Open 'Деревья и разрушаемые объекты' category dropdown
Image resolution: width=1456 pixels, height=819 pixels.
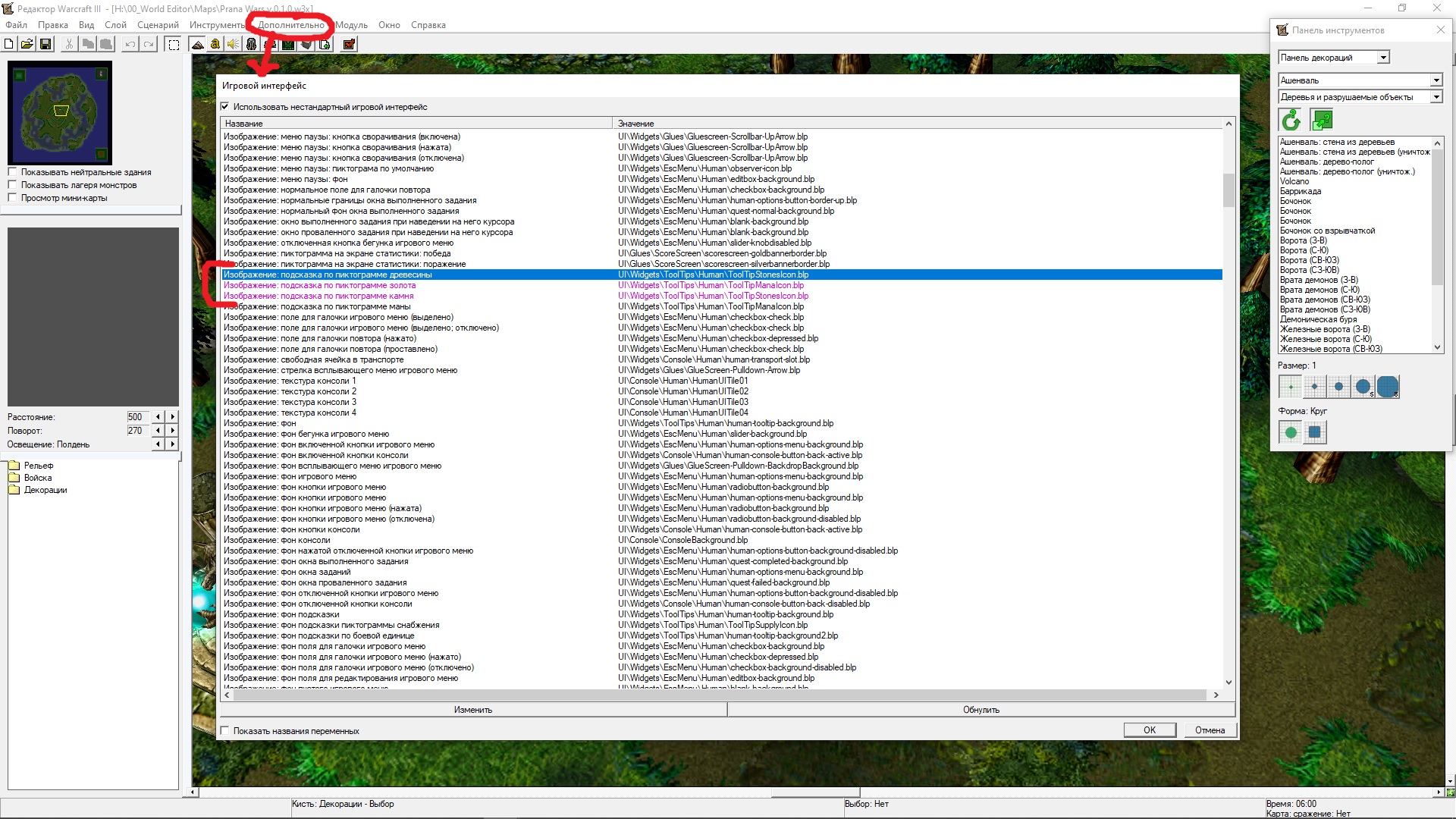point(1436,97)
